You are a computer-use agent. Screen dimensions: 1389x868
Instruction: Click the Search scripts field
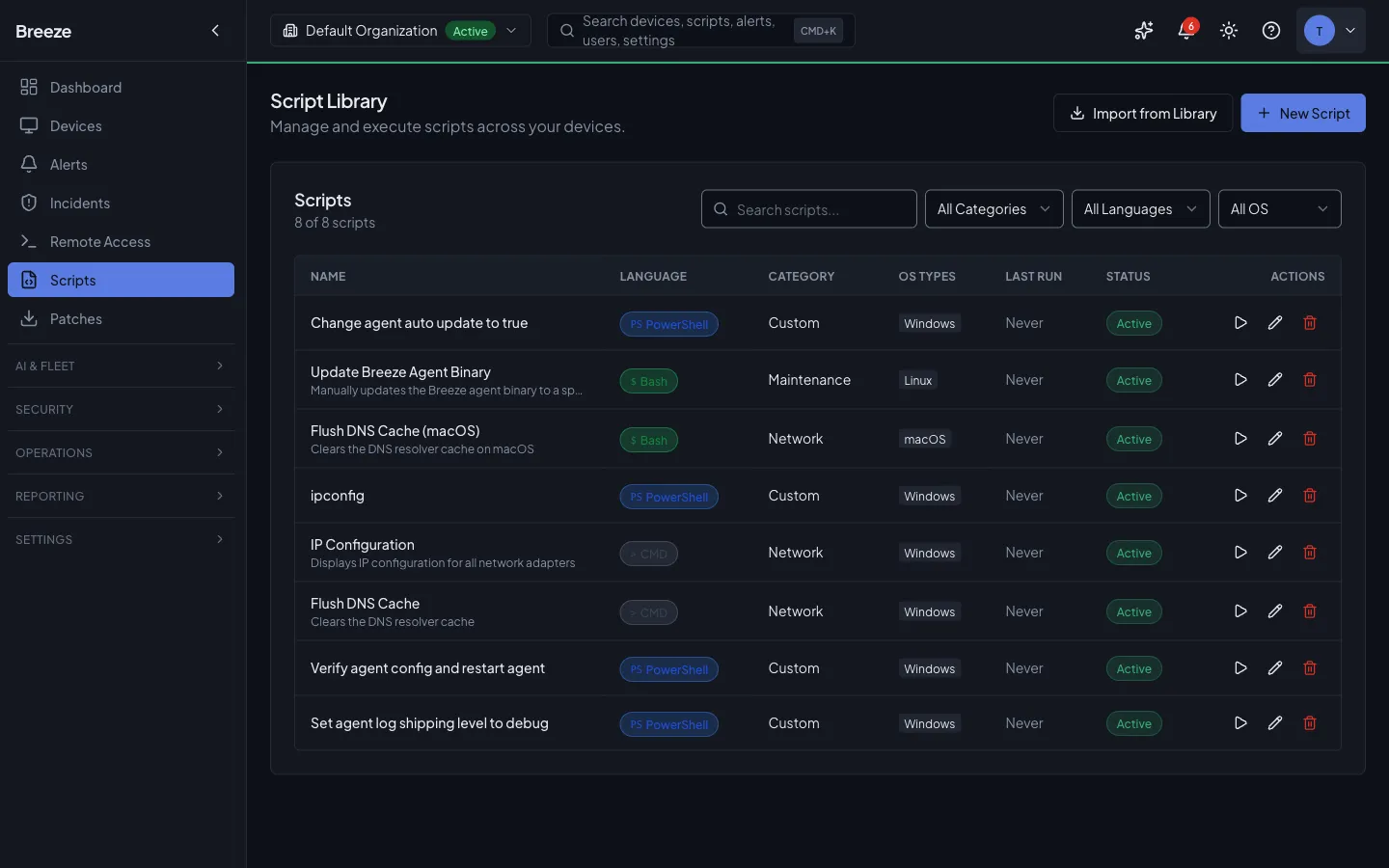[808, 208]
